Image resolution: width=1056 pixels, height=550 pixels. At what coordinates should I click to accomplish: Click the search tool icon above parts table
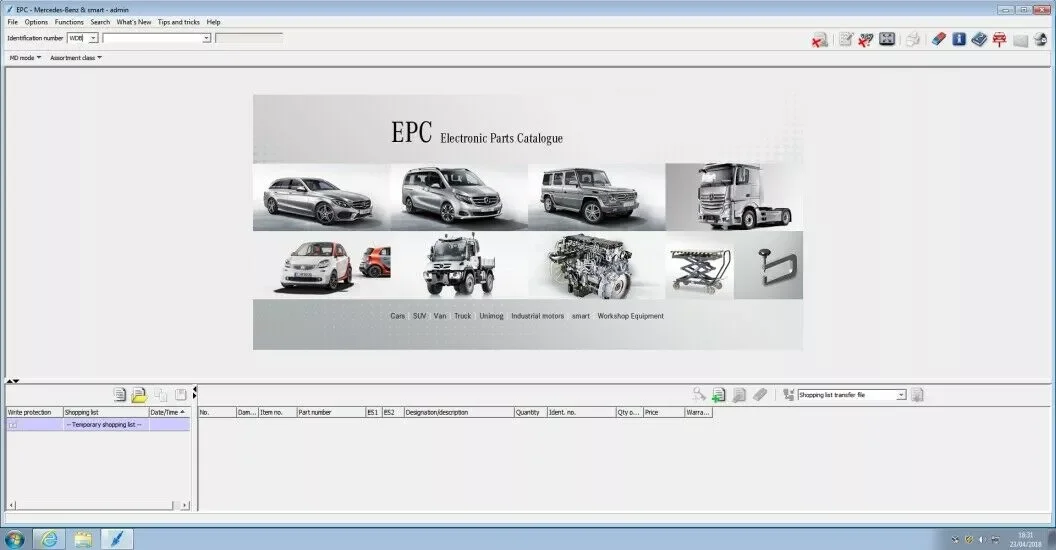coord(699,395)
